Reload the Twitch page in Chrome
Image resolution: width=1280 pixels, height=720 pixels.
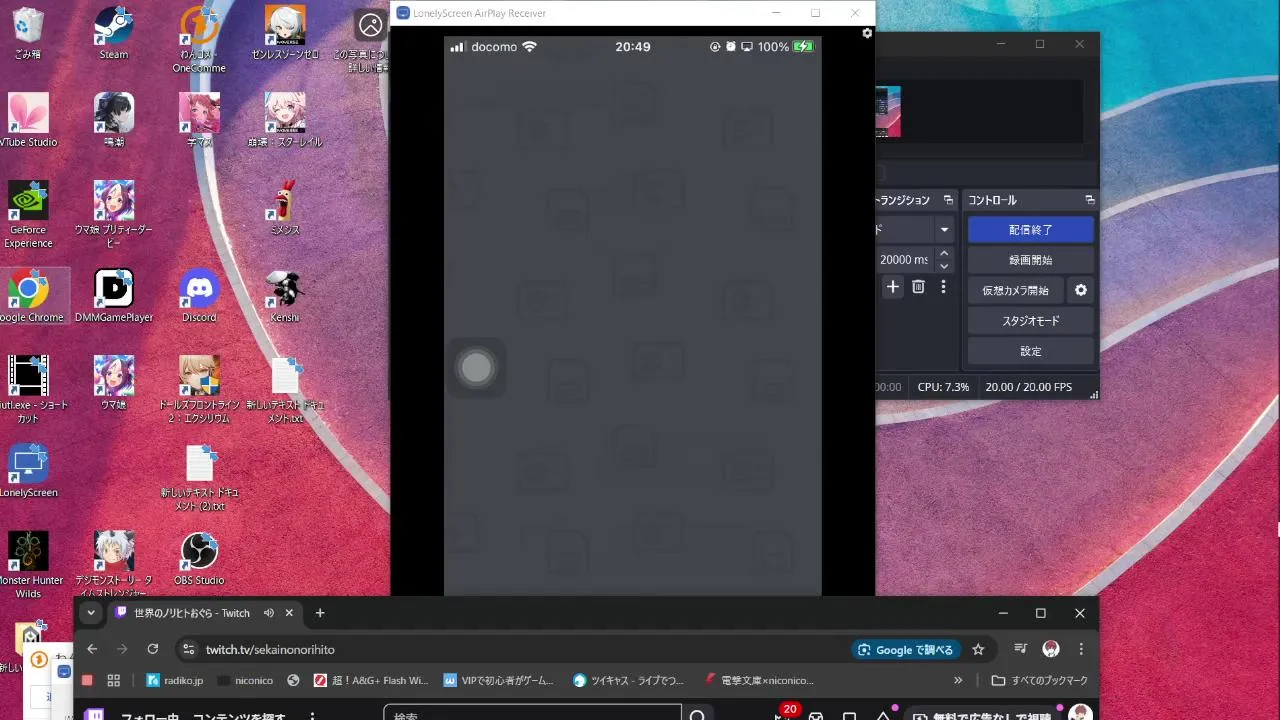[x=153, y=649]
